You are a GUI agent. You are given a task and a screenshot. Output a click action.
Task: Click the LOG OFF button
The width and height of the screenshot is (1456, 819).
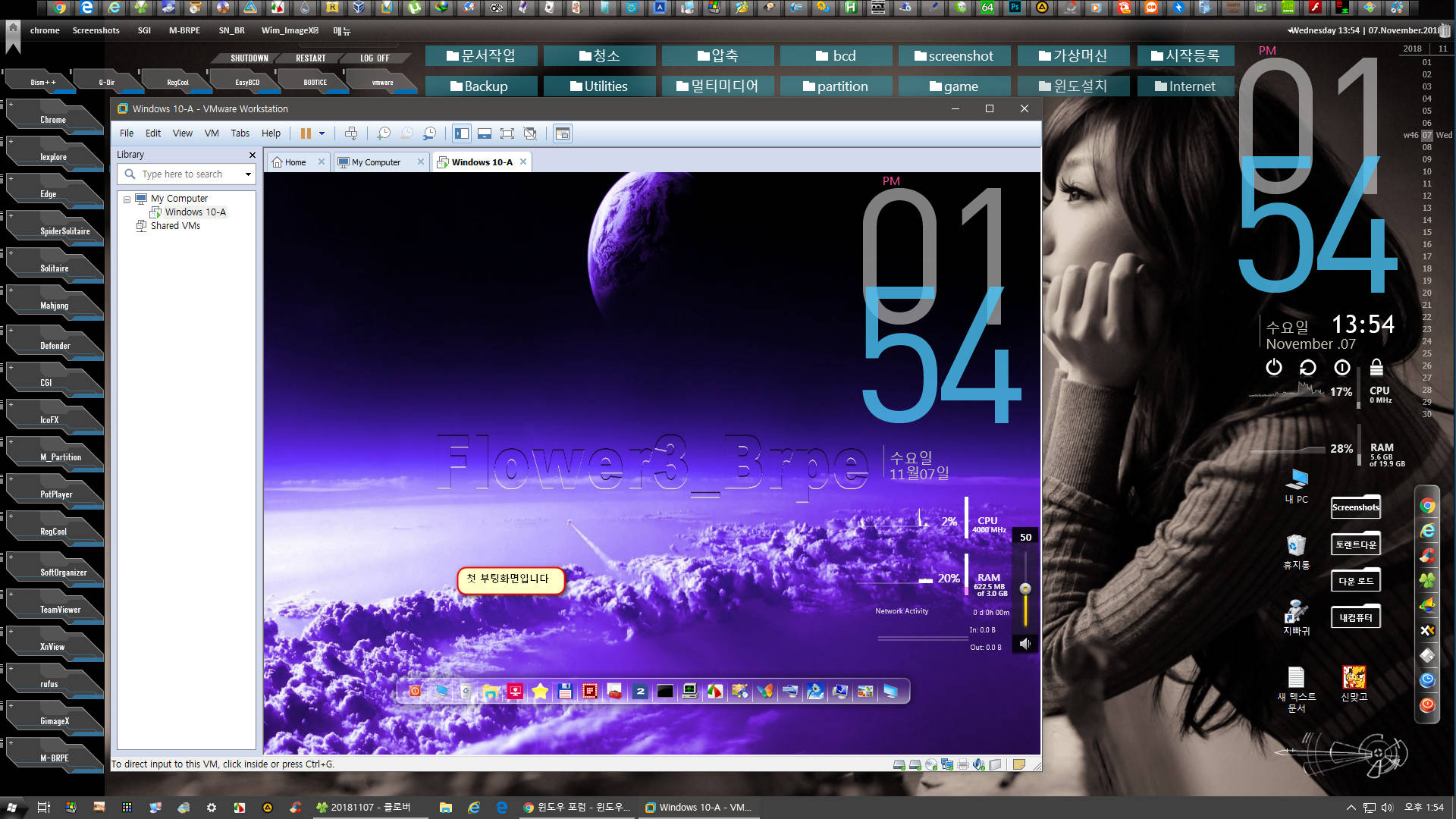click(375, 58)
